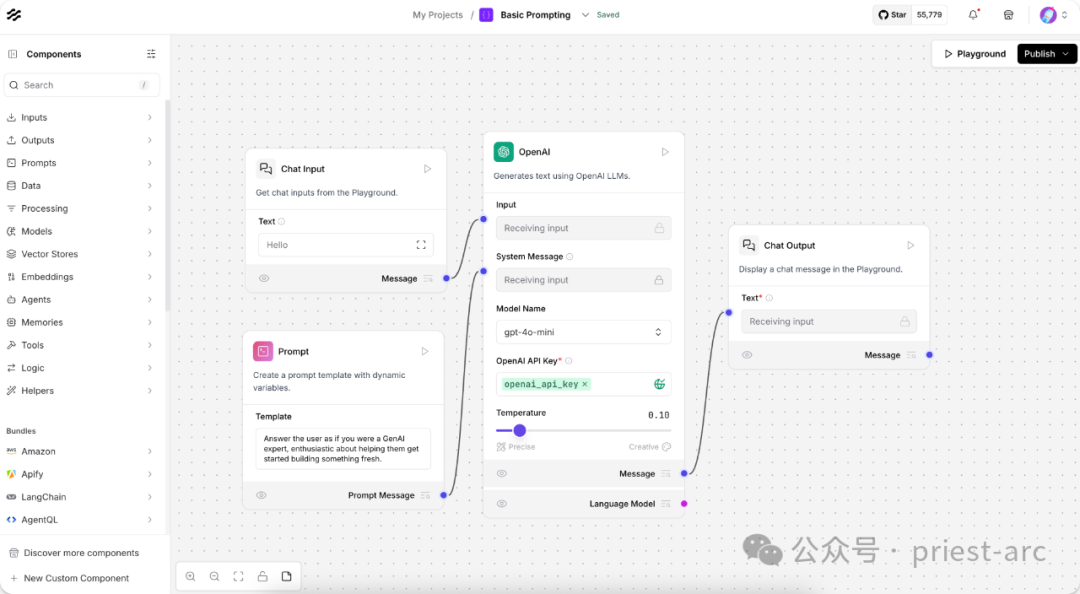The height and width of the screenshot is (594, 1080).
Task: Fit the flow to view
Action: pyautogui.click(x=238, y=577)
